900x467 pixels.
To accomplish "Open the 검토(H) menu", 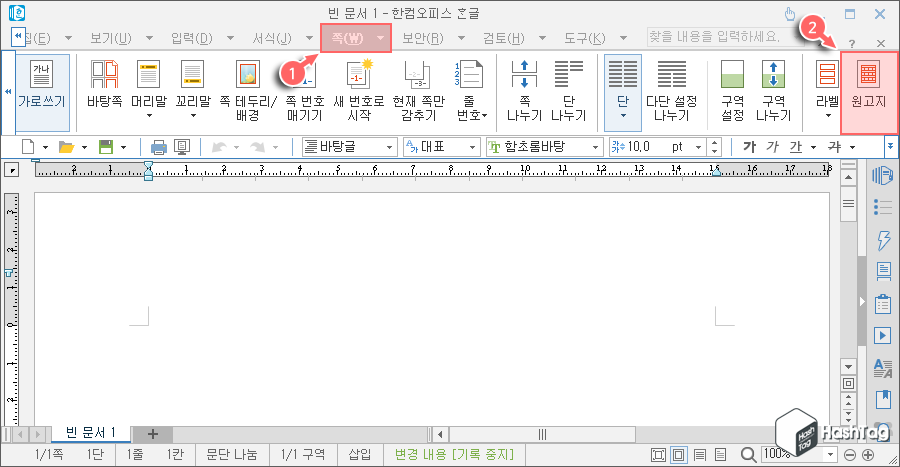I will (503, 38).
